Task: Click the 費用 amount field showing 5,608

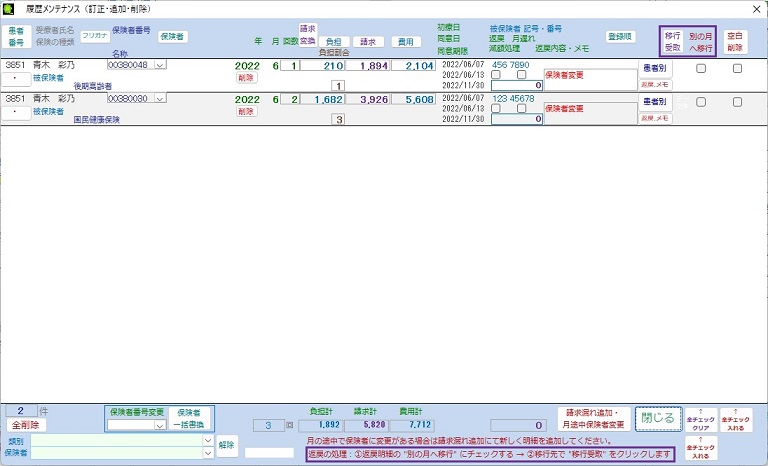Action: click(x=413, y=99)
